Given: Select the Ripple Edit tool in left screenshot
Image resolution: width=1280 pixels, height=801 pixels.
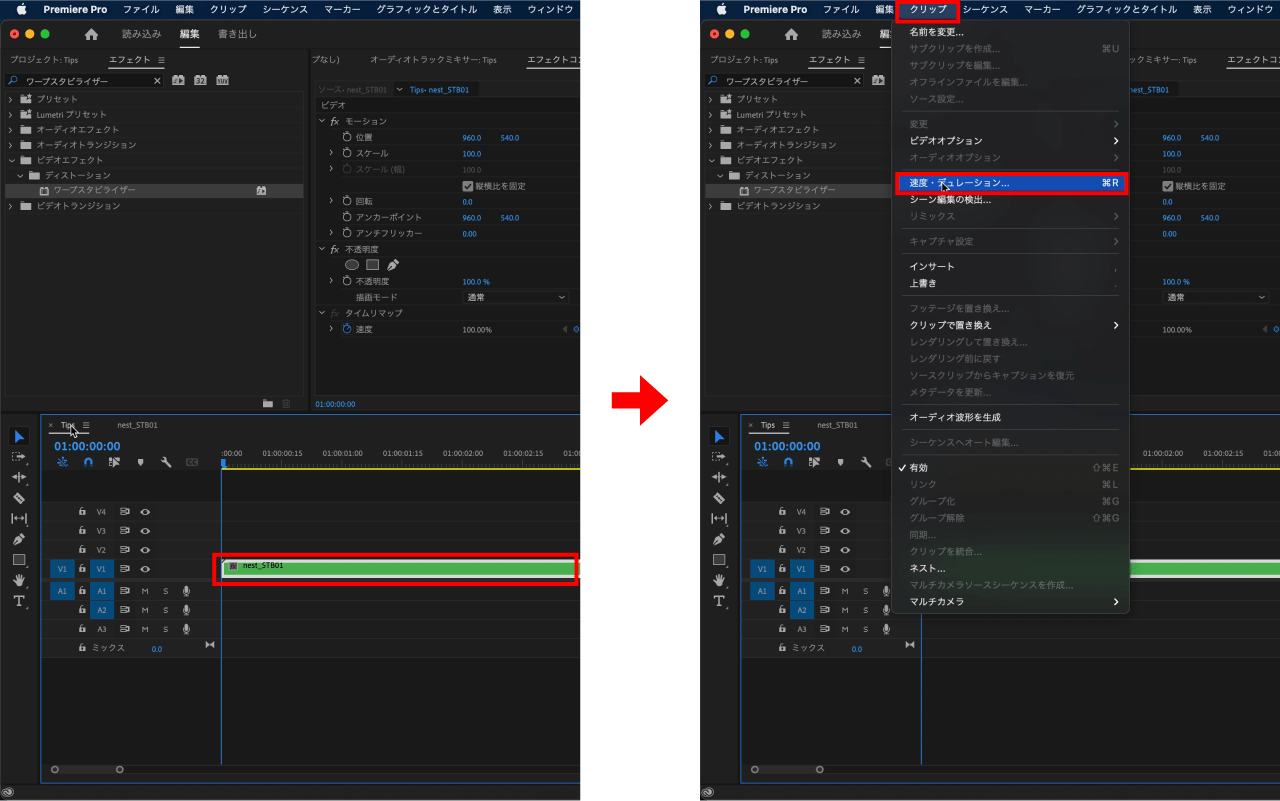Looking at the screenshot, I should pos(19,477).
